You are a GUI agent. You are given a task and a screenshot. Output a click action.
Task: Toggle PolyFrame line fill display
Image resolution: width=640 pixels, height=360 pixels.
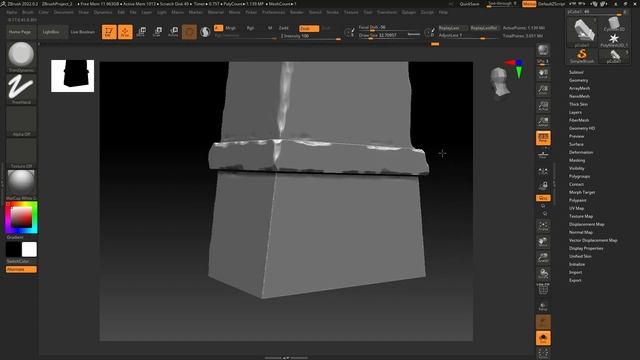pos(543,289)
